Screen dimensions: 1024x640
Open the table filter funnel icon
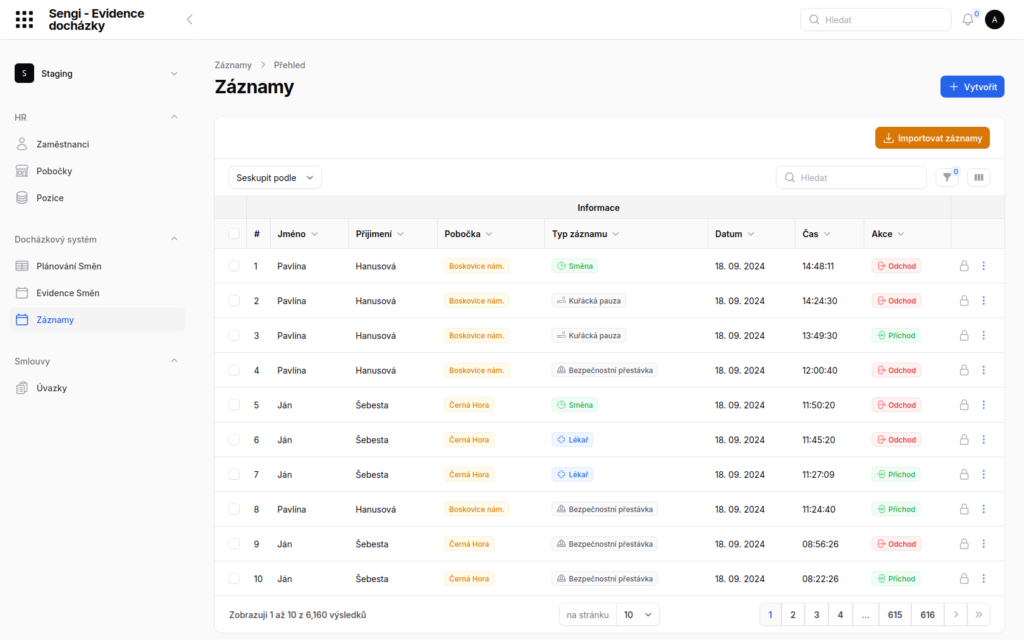pos(946,177)
